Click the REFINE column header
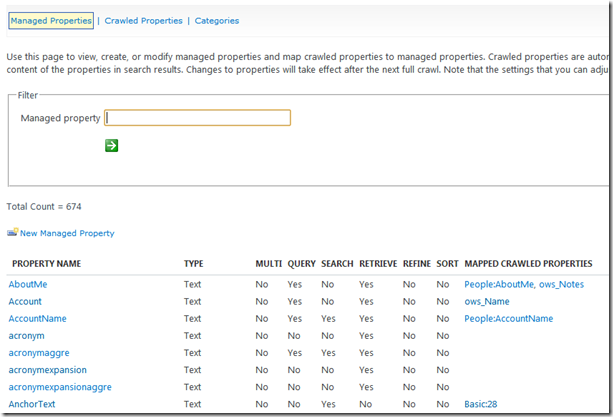613x417 pixels. point(417,264)
